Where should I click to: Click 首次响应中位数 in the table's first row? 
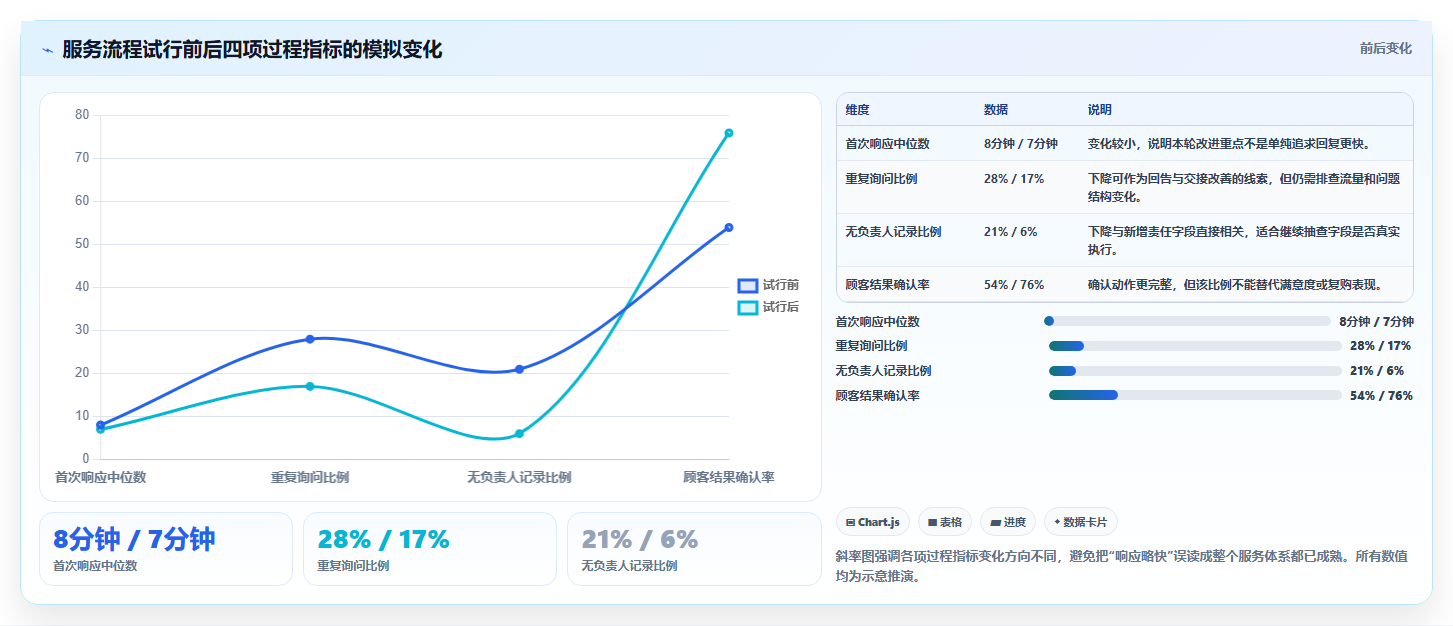coord(887,144)
